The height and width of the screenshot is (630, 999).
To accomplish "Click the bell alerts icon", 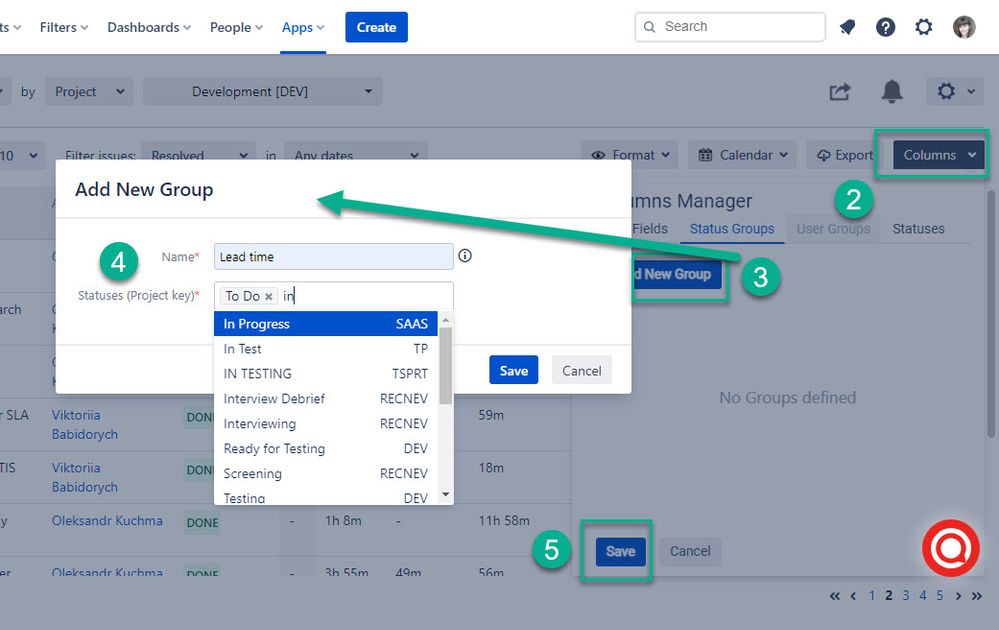I will (892, 92).
